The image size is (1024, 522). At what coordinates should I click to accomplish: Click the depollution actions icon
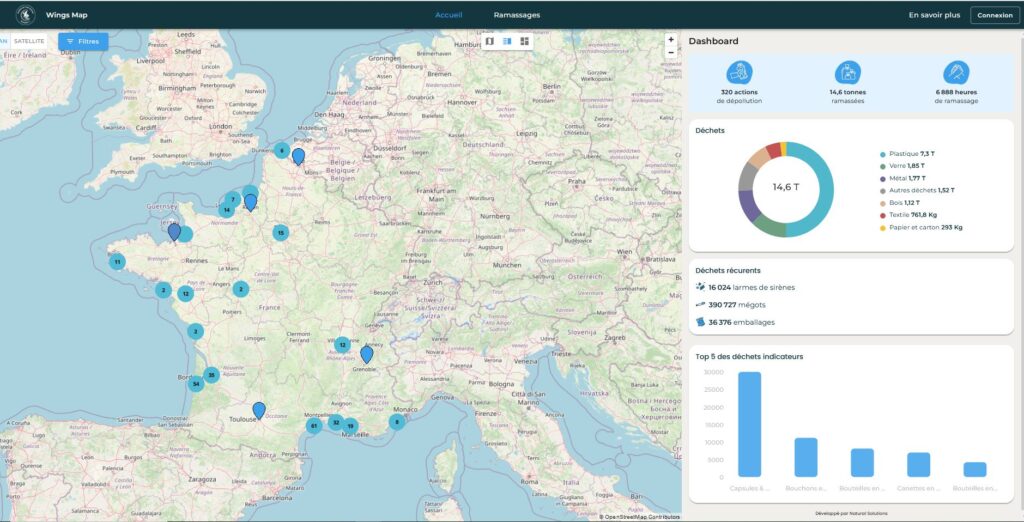pos(740,72)
